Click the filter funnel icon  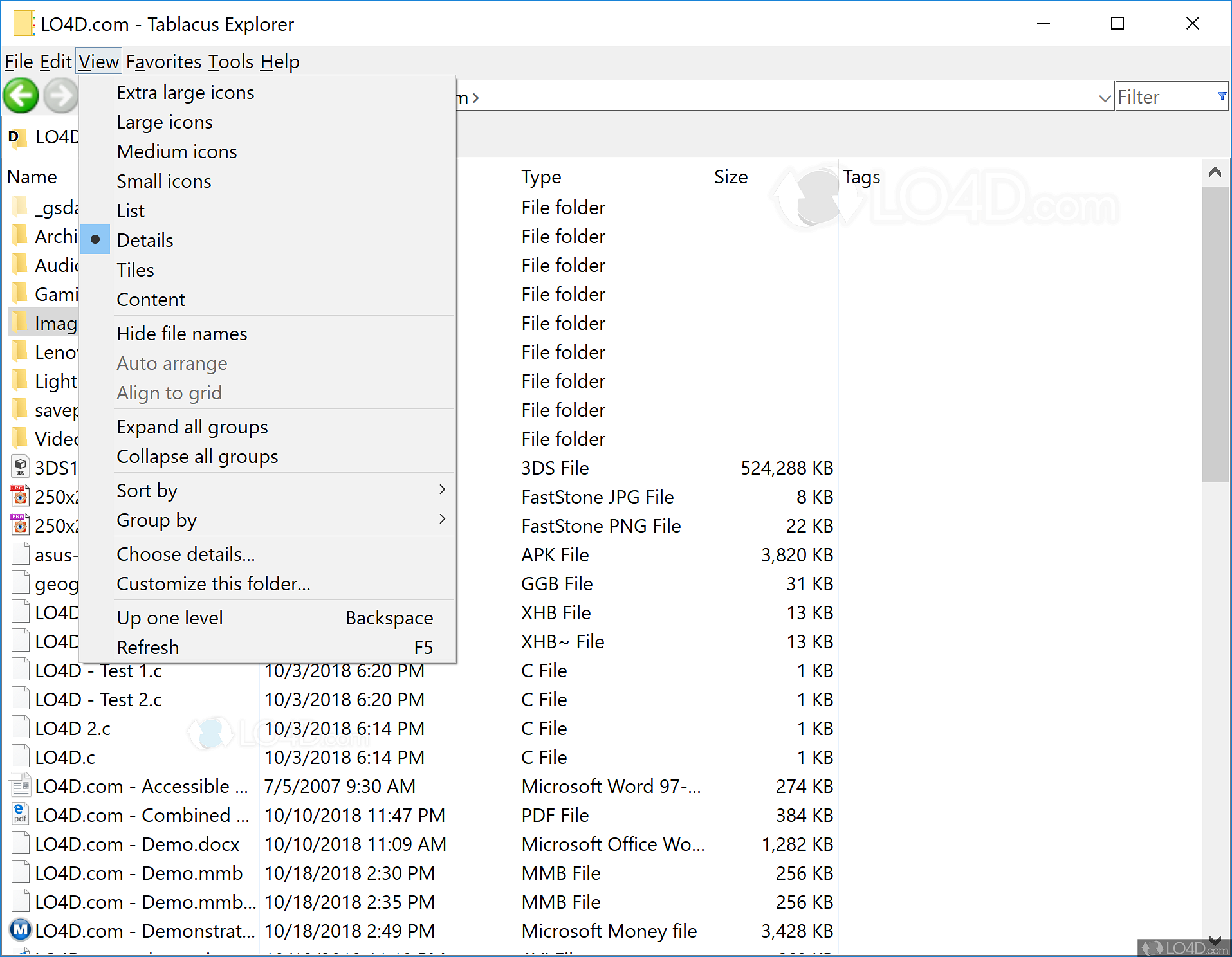[x=1221, y=96]
